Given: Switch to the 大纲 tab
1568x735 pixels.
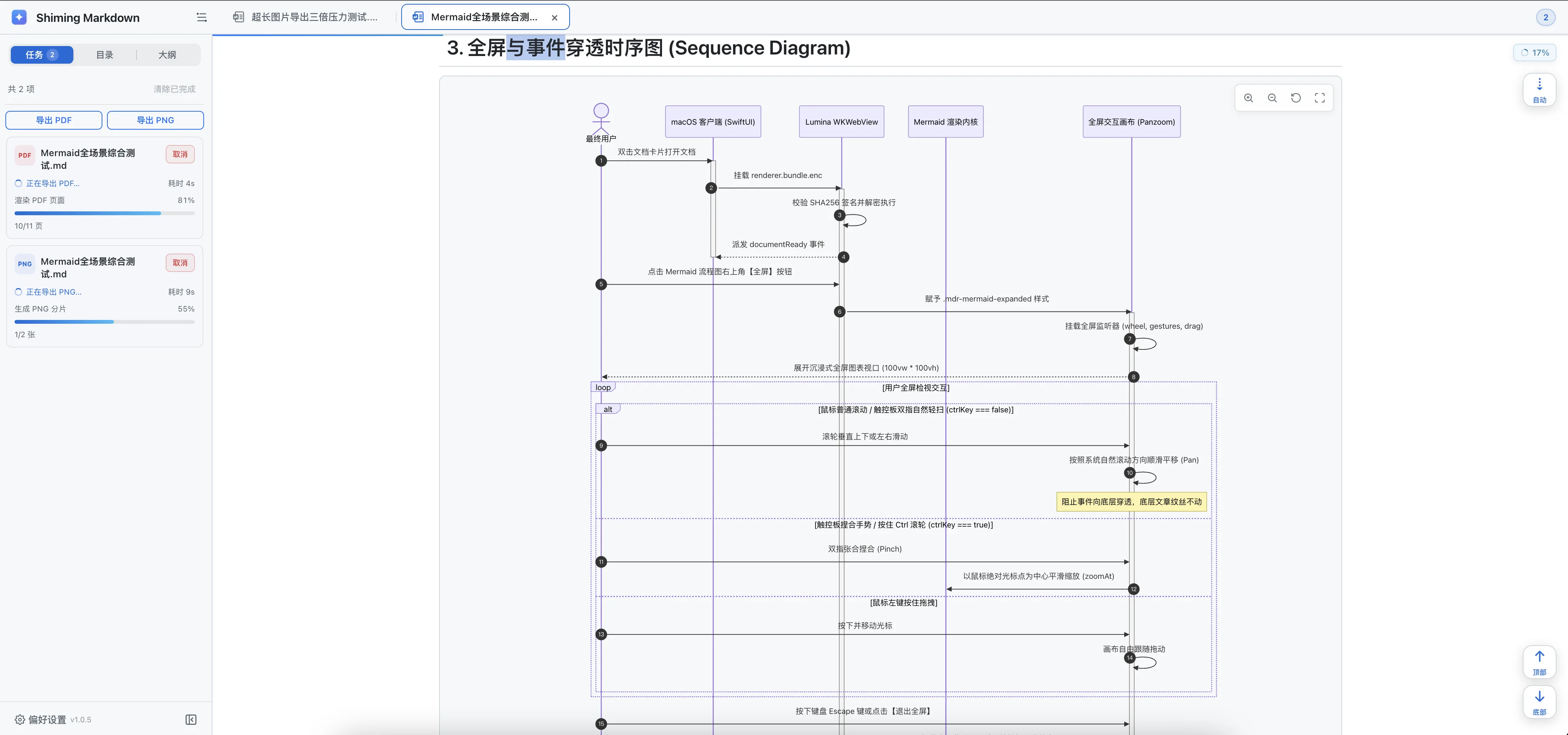Looking at the screenshot, I should (x=167, y=55).
